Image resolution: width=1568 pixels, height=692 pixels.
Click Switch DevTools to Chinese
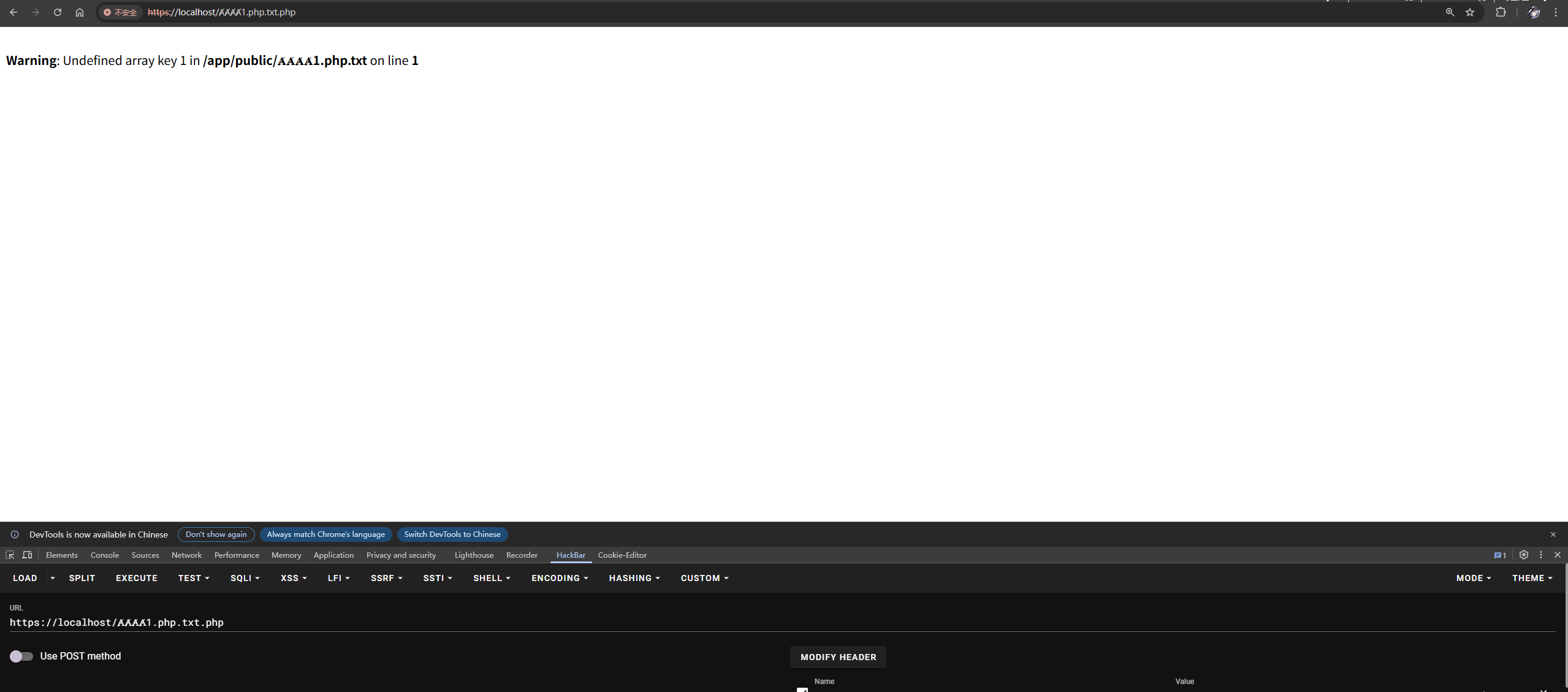click(452, 534)
